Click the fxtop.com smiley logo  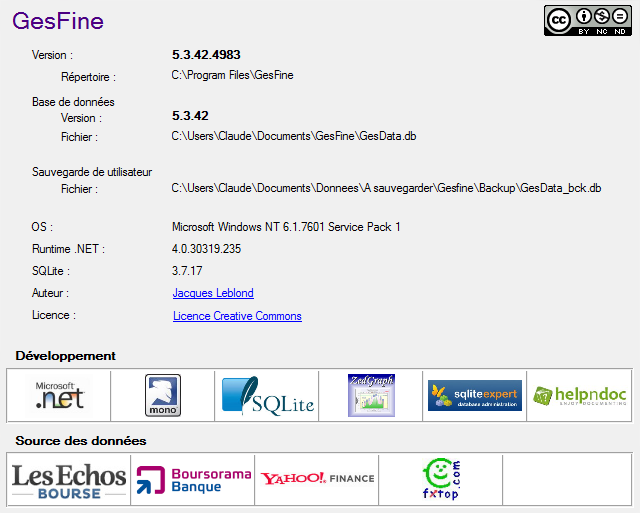point(440,480)
